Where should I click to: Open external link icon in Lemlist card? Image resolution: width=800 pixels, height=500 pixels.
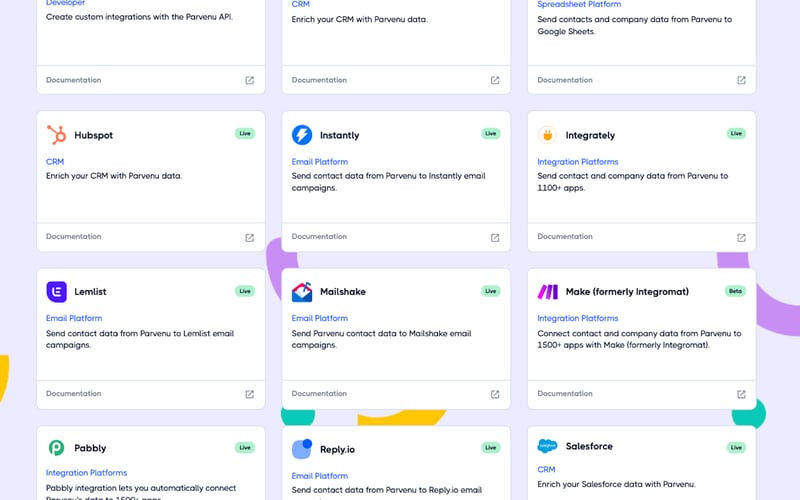(x=249, y=394)
